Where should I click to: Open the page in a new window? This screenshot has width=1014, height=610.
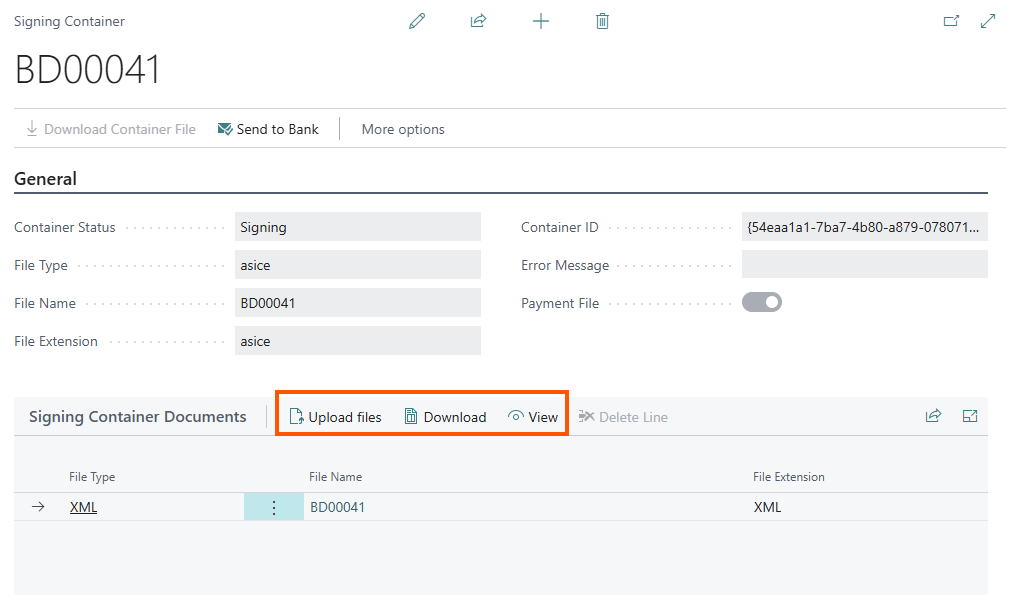tap(951, 21)
